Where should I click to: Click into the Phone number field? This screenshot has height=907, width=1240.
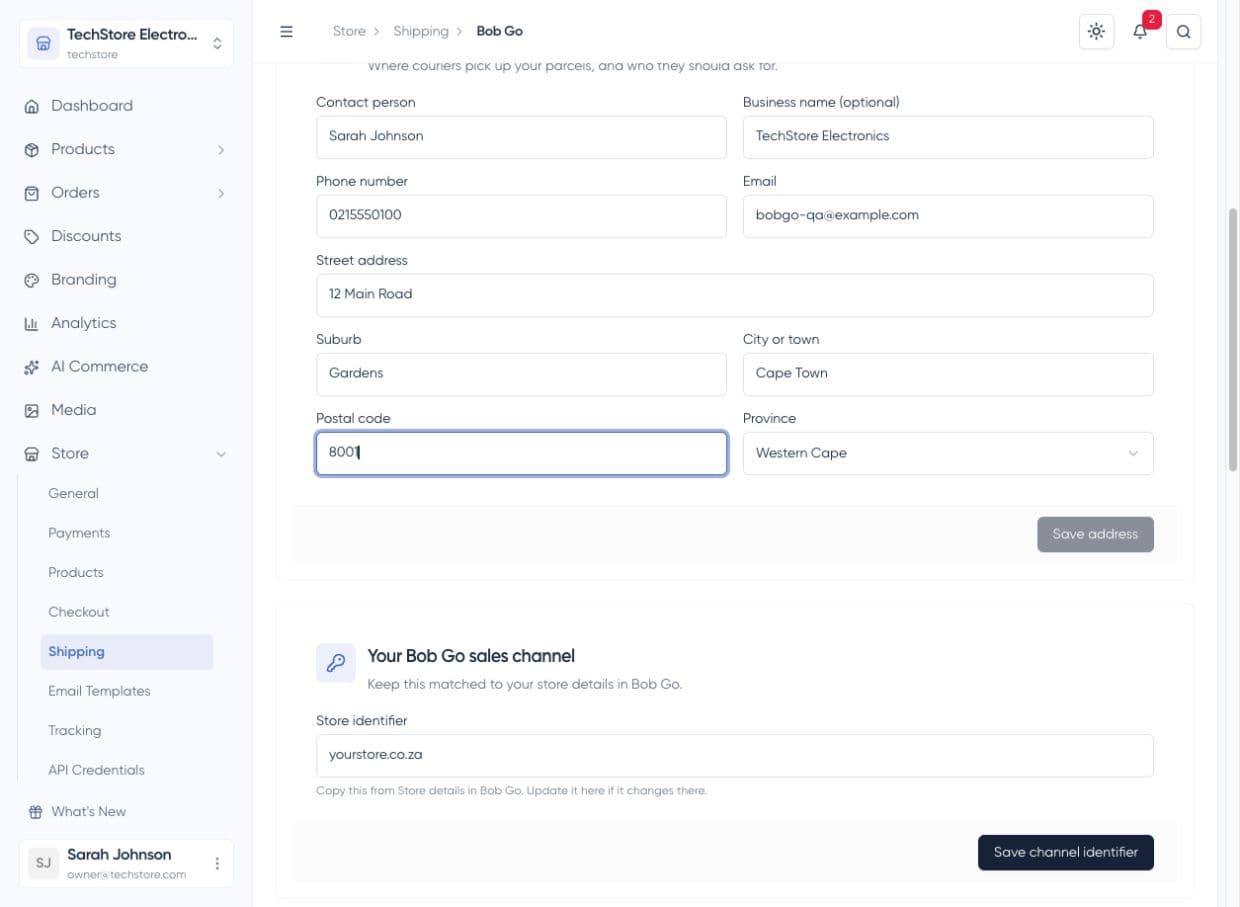(521, 215)
